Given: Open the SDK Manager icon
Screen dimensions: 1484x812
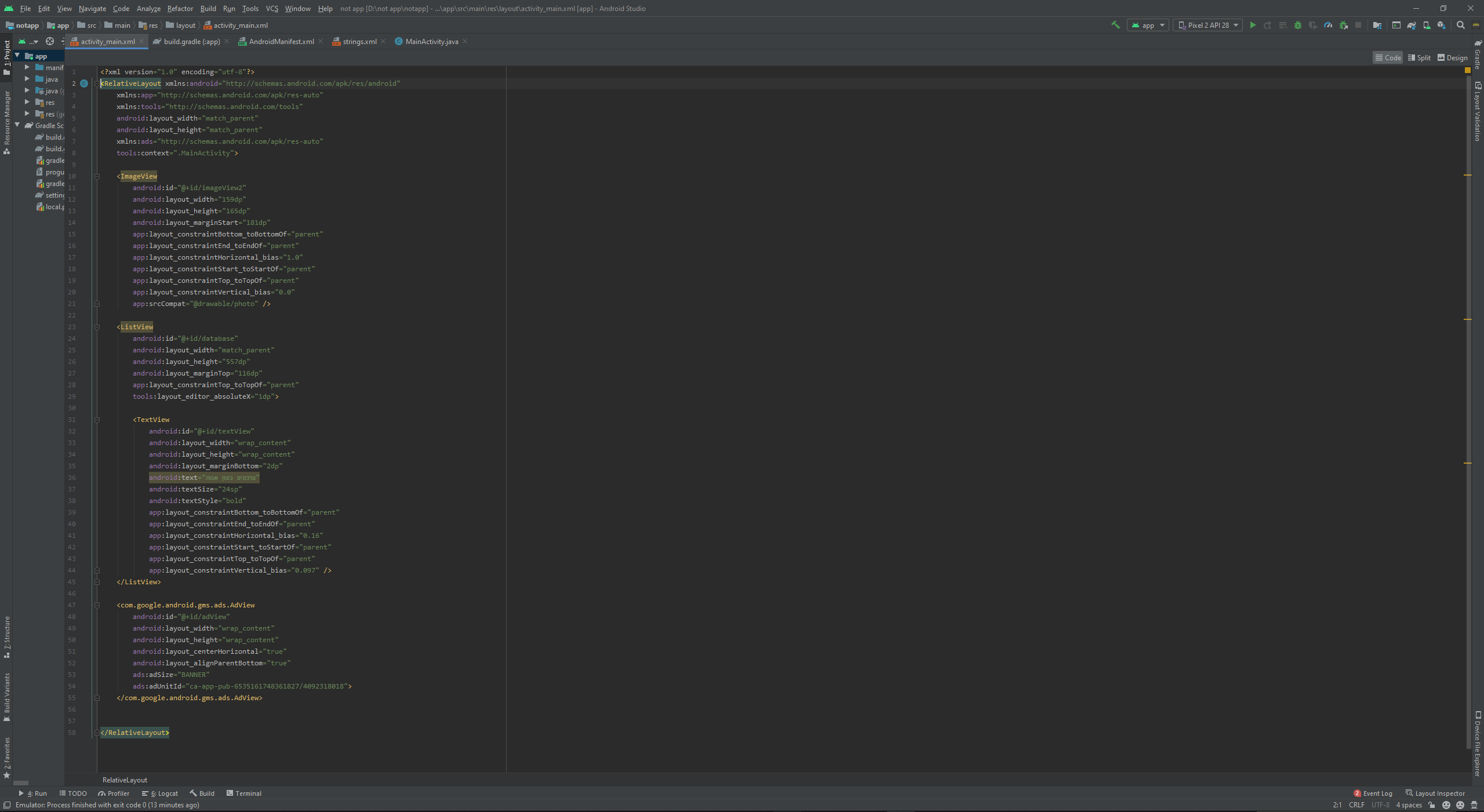Looking at the screenshot, I should pyautogui.click(x=1442, y=25).
